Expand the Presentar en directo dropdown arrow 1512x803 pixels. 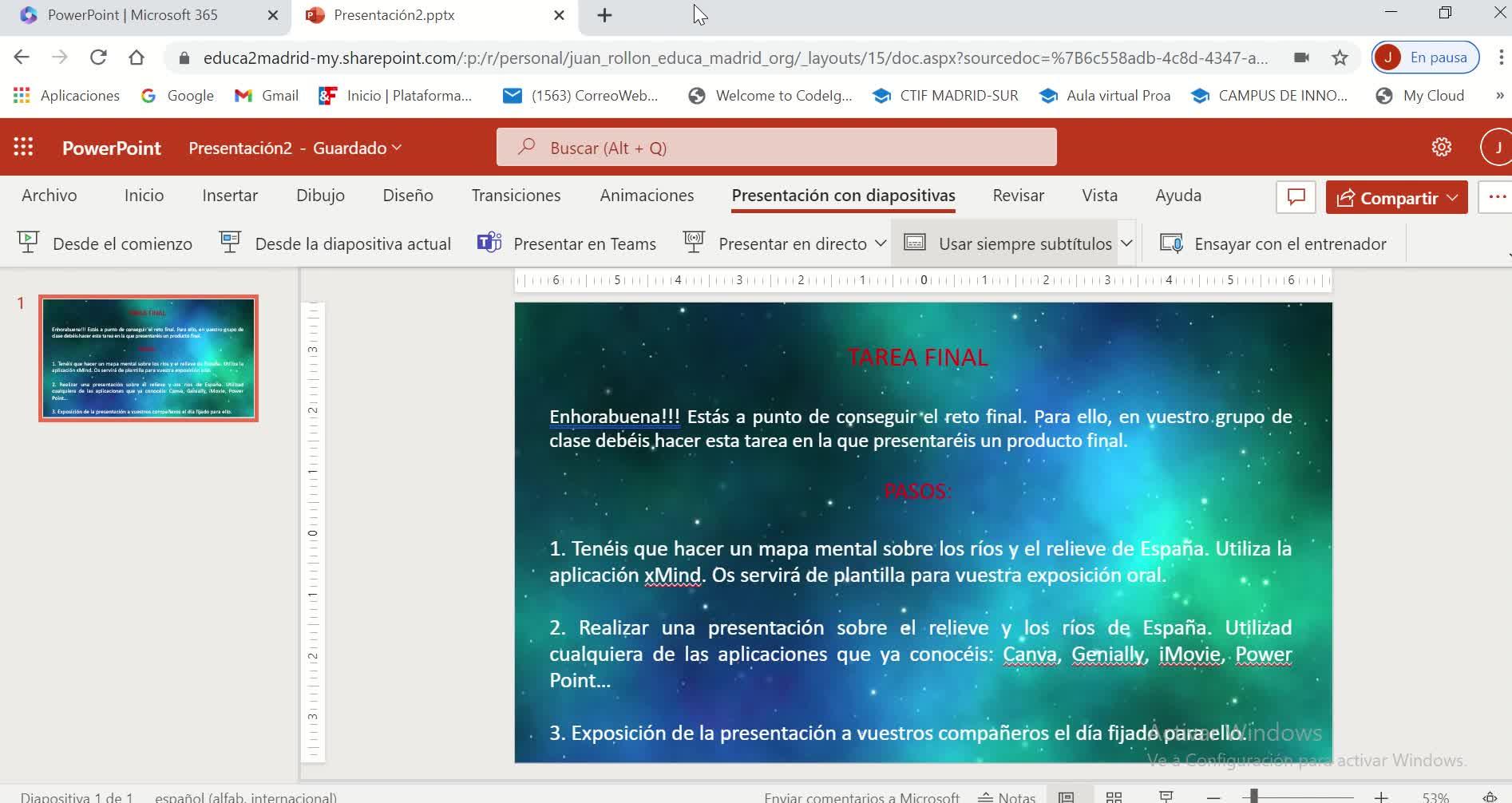[881, 243]
